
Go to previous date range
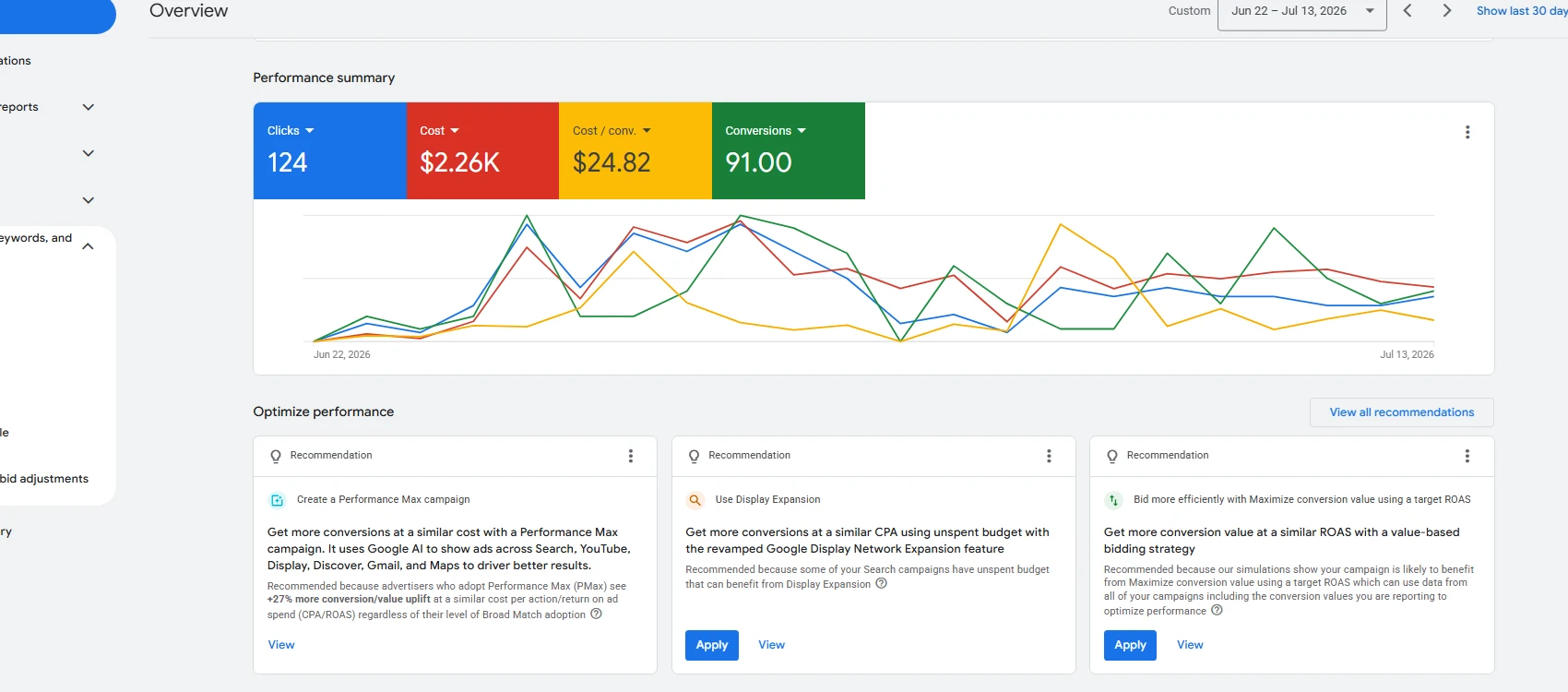click(1408, 11)
